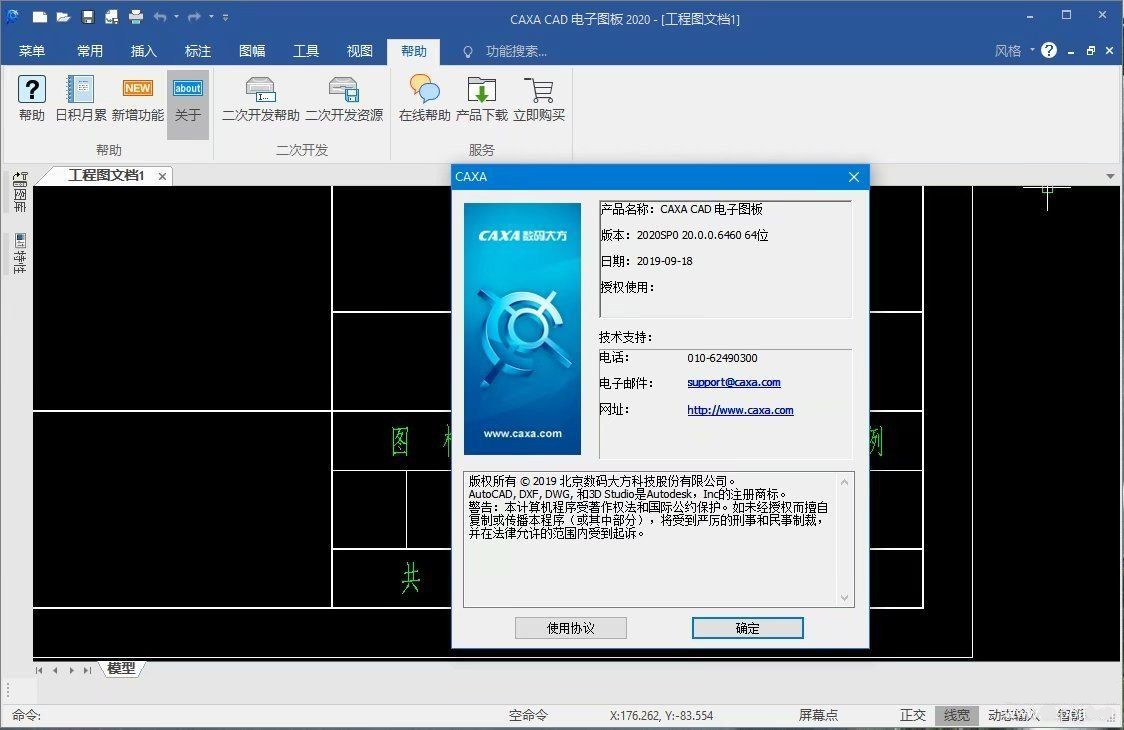Viewport: 1124px width, 730px height.
Task: Redo the last undone action
Action: (x=194, y=16)
